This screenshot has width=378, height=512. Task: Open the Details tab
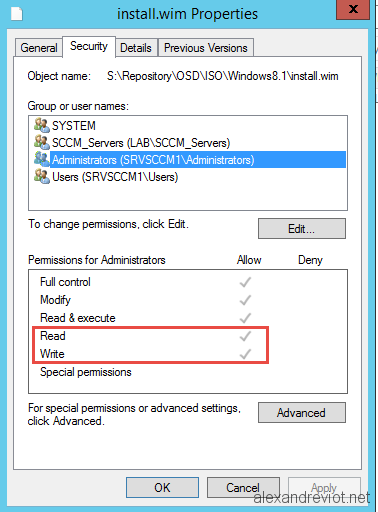pos(136,48)
